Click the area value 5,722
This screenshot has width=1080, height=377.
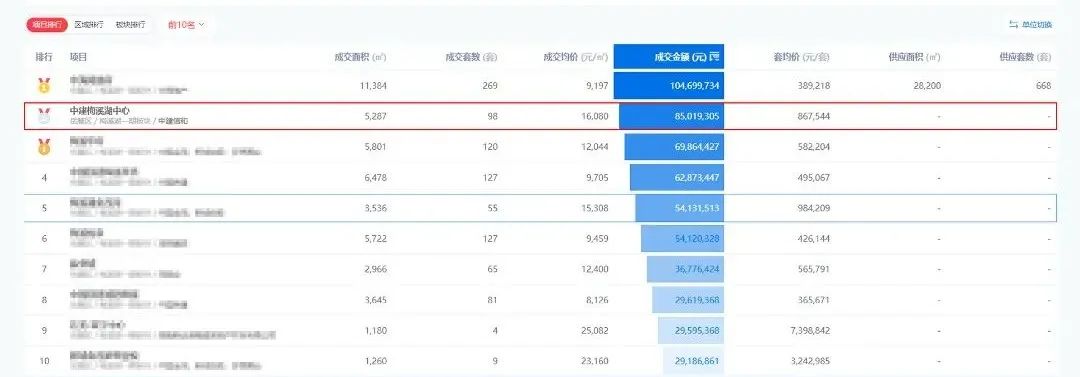coord(375,238)
